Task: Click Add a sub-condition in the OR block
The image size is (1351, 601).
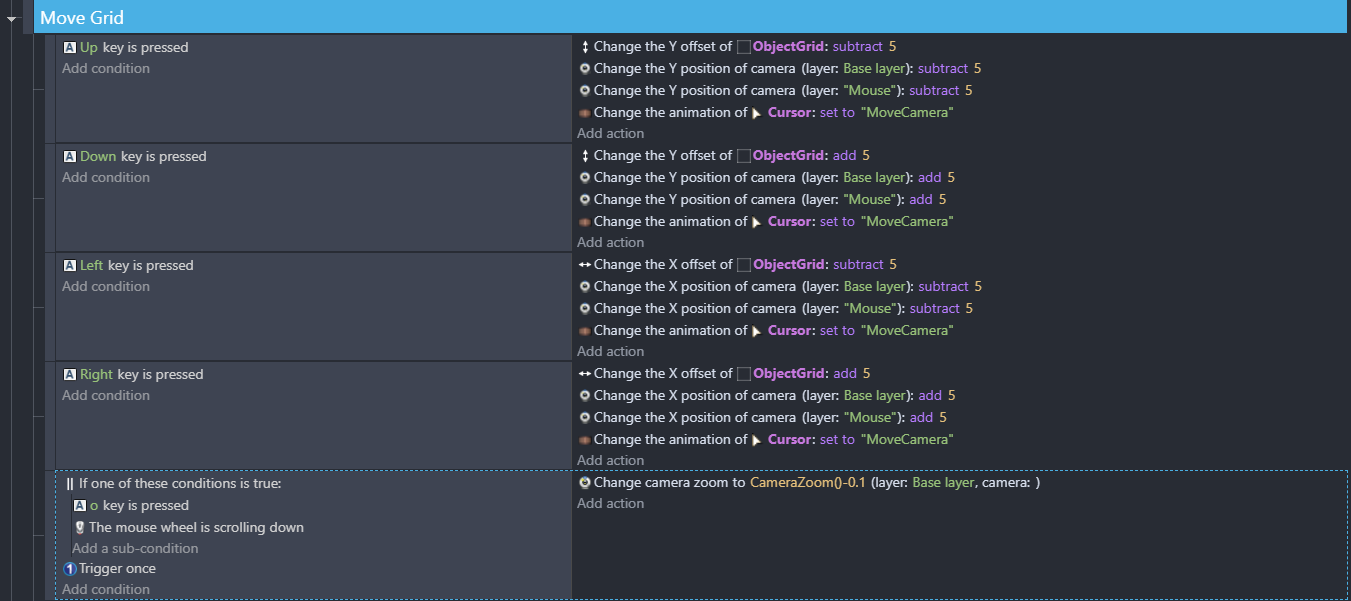Action: pyautogui.click(x=135, y=548)
